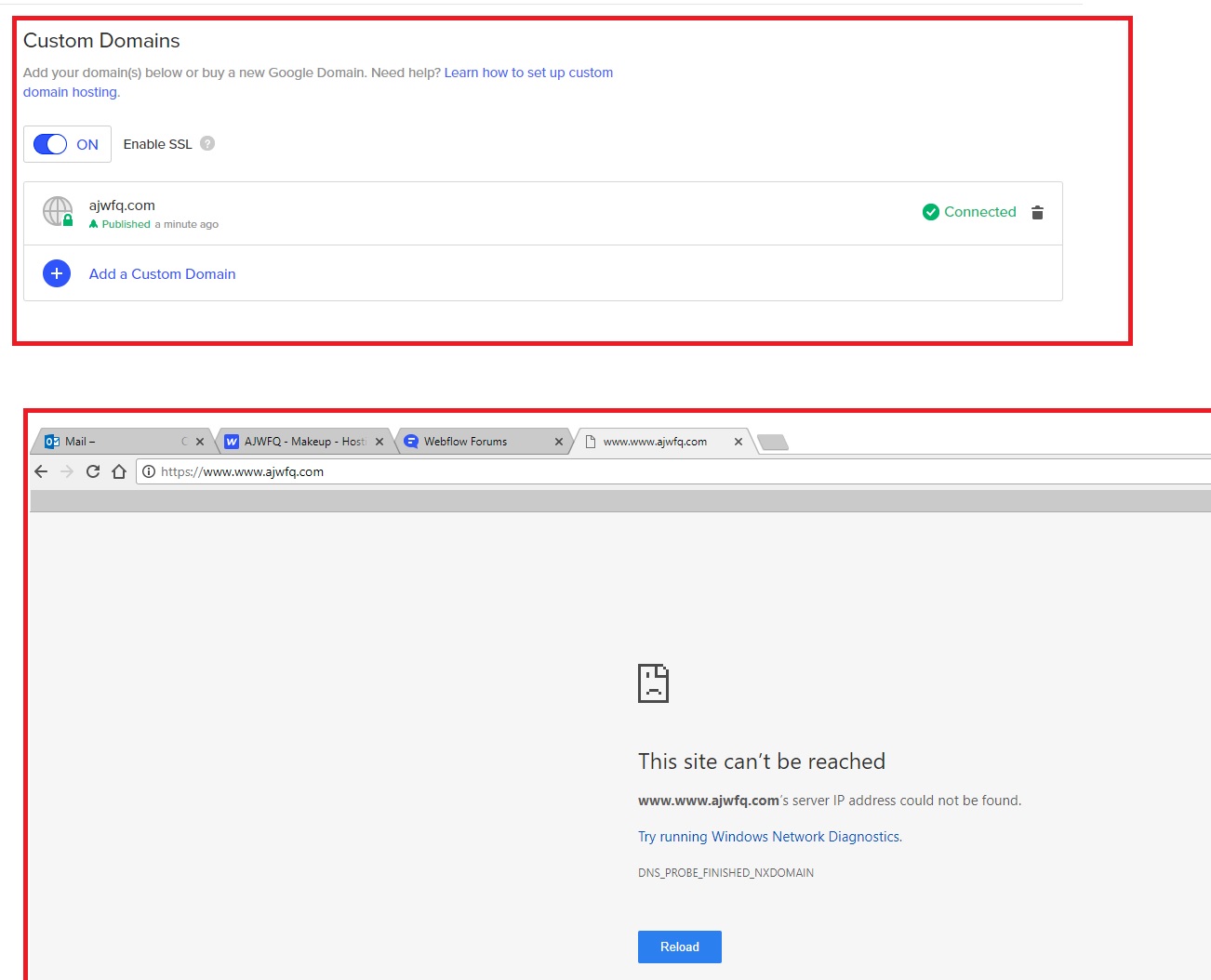The height and width of the screenshot is (980, 1211).
Task: Click the Custom Domains heading
Action: (101, 41)
